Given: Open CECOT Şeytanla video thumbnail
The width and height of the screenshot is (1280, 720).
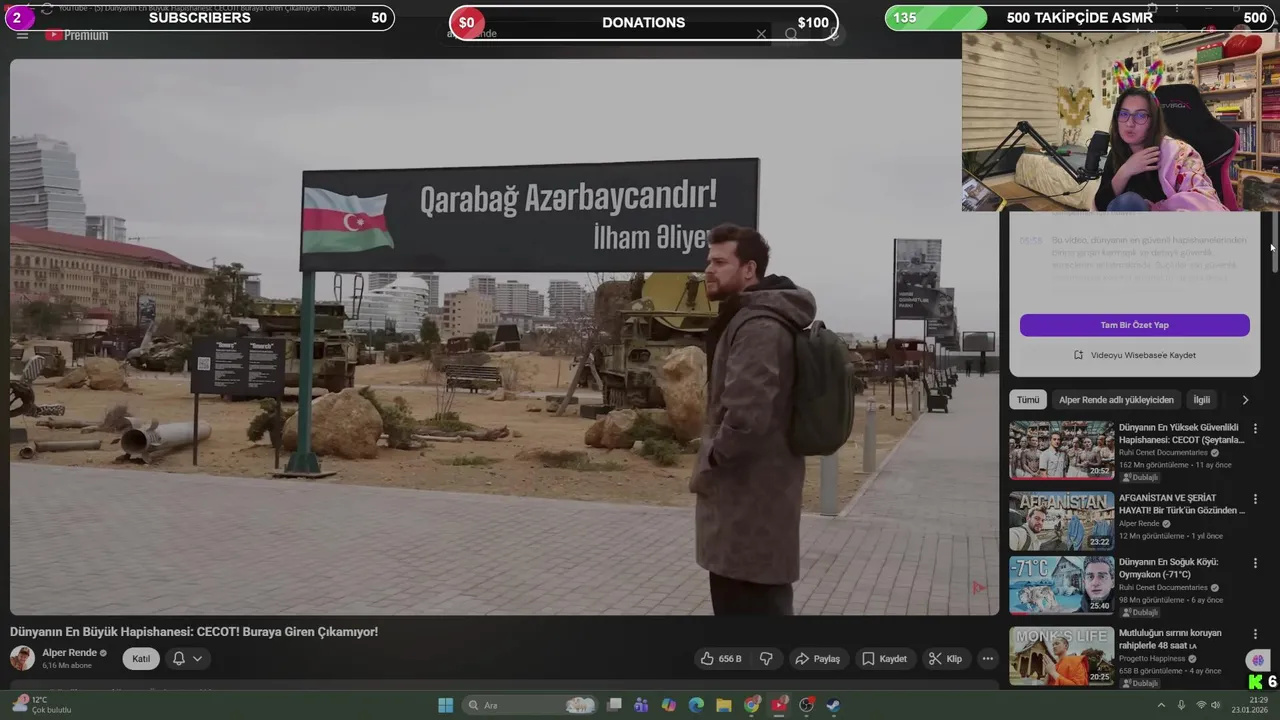Looking at the screenshot, I should click(x=1061, y=450).
